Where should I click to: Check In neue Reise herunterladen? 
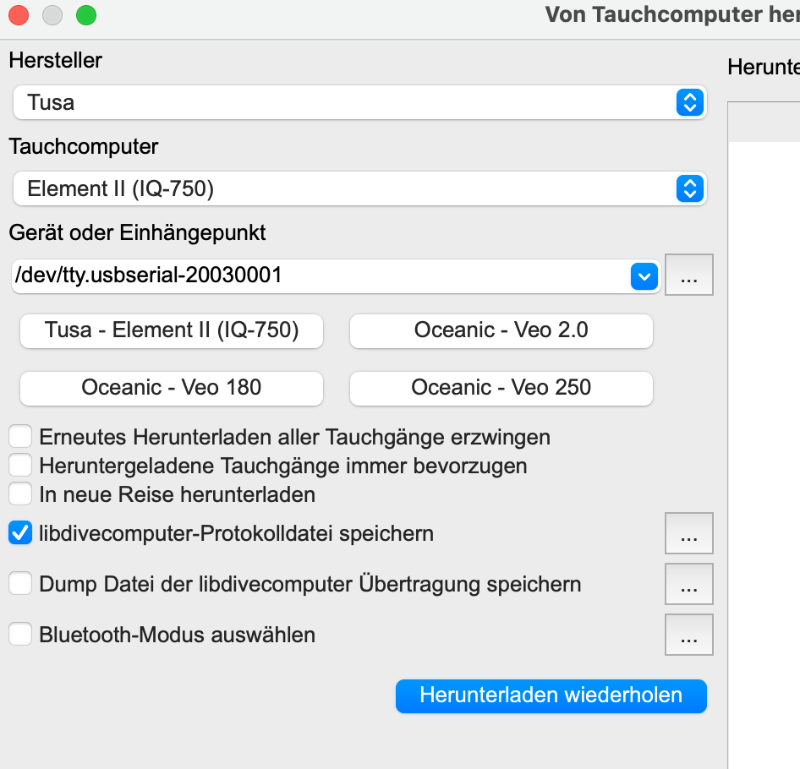(20, 494)
